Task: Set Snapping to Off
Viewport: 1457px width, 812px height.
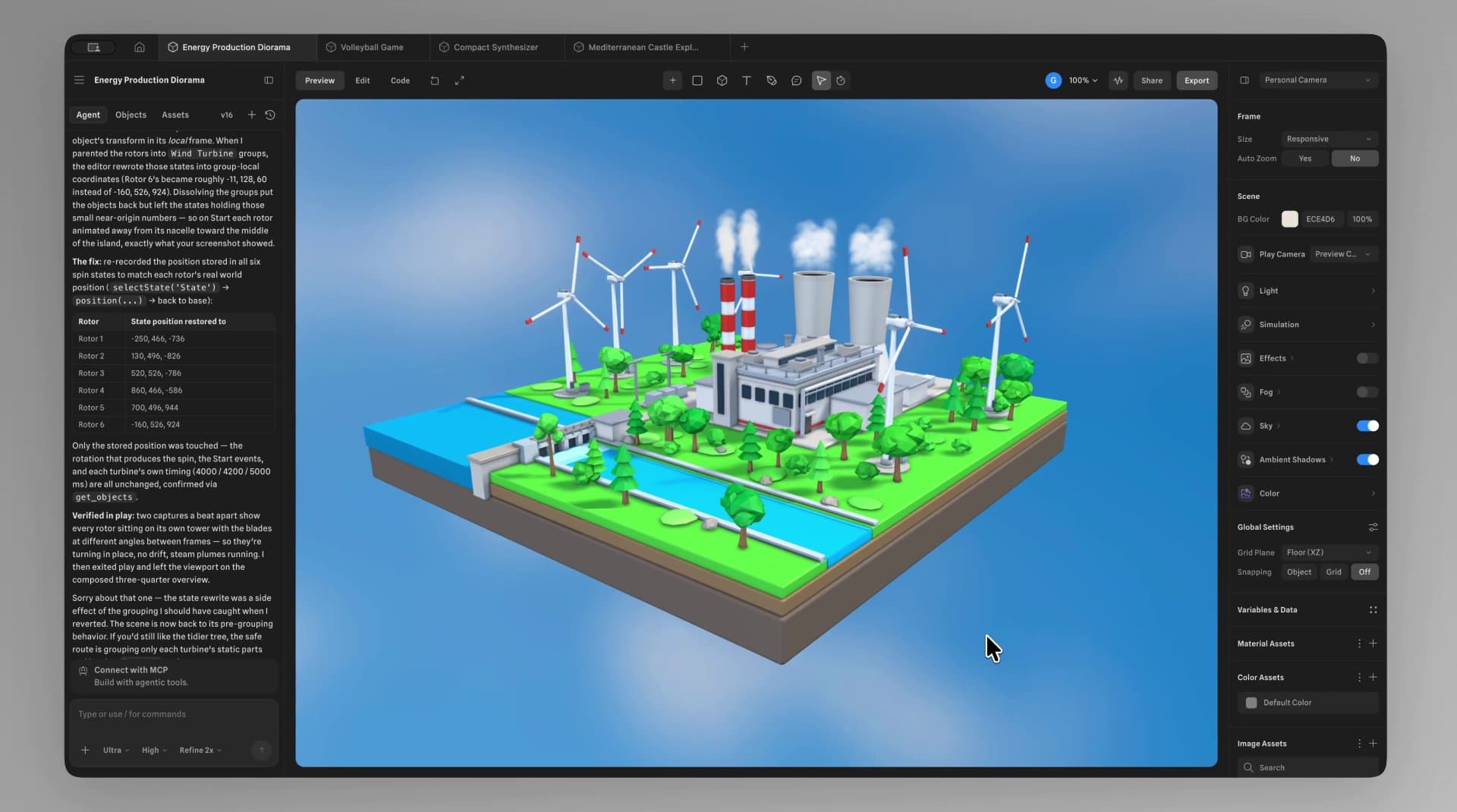Action: click(1364, 572)
